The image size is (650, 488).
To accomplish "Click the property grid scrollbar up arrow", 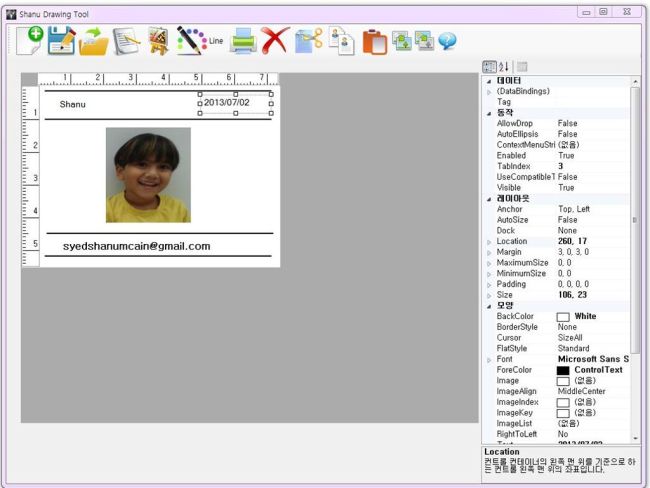I will [635, 82].
